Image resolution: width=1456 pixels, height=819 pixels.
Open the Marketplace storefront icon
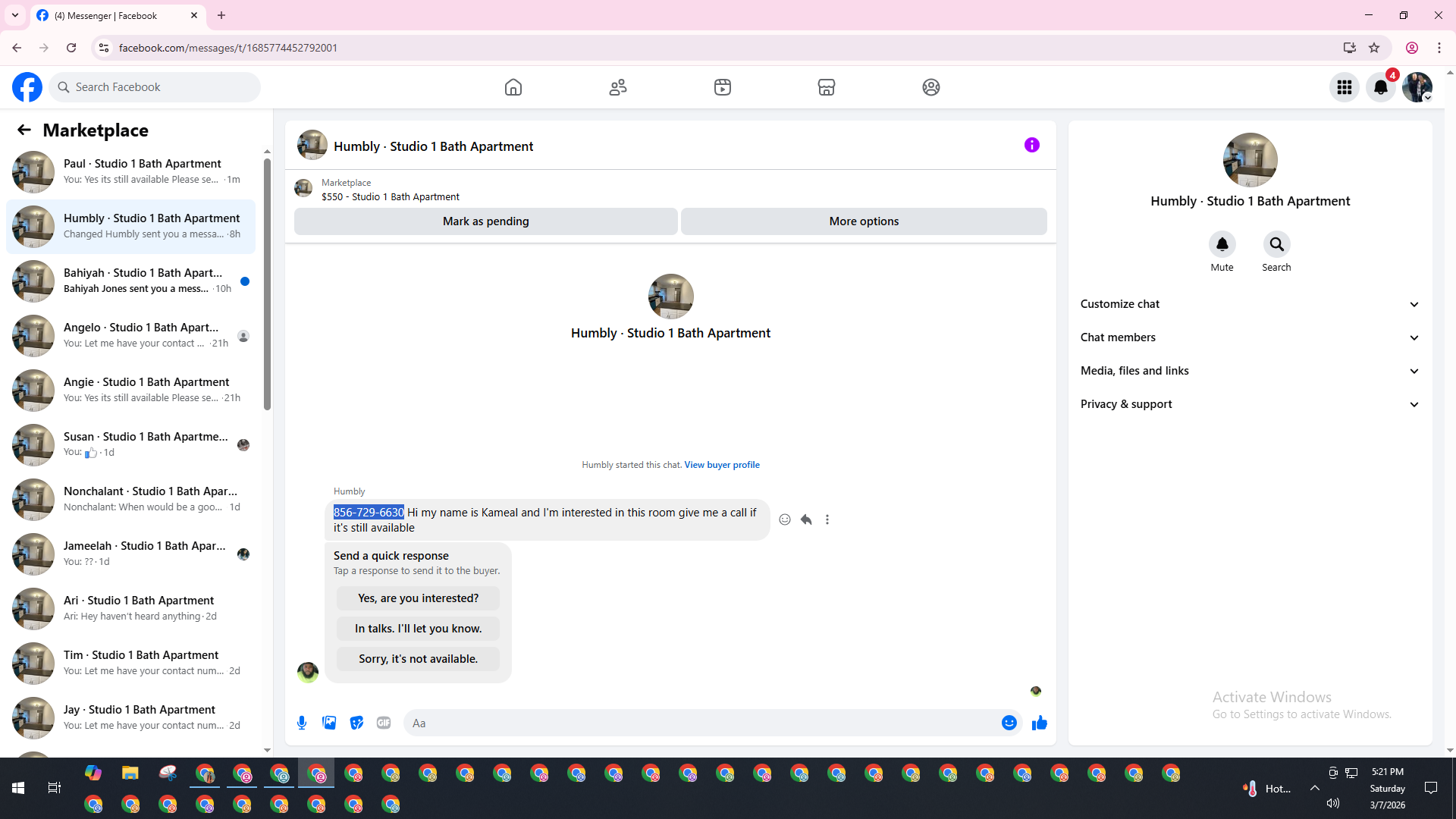tap(827, 87)
